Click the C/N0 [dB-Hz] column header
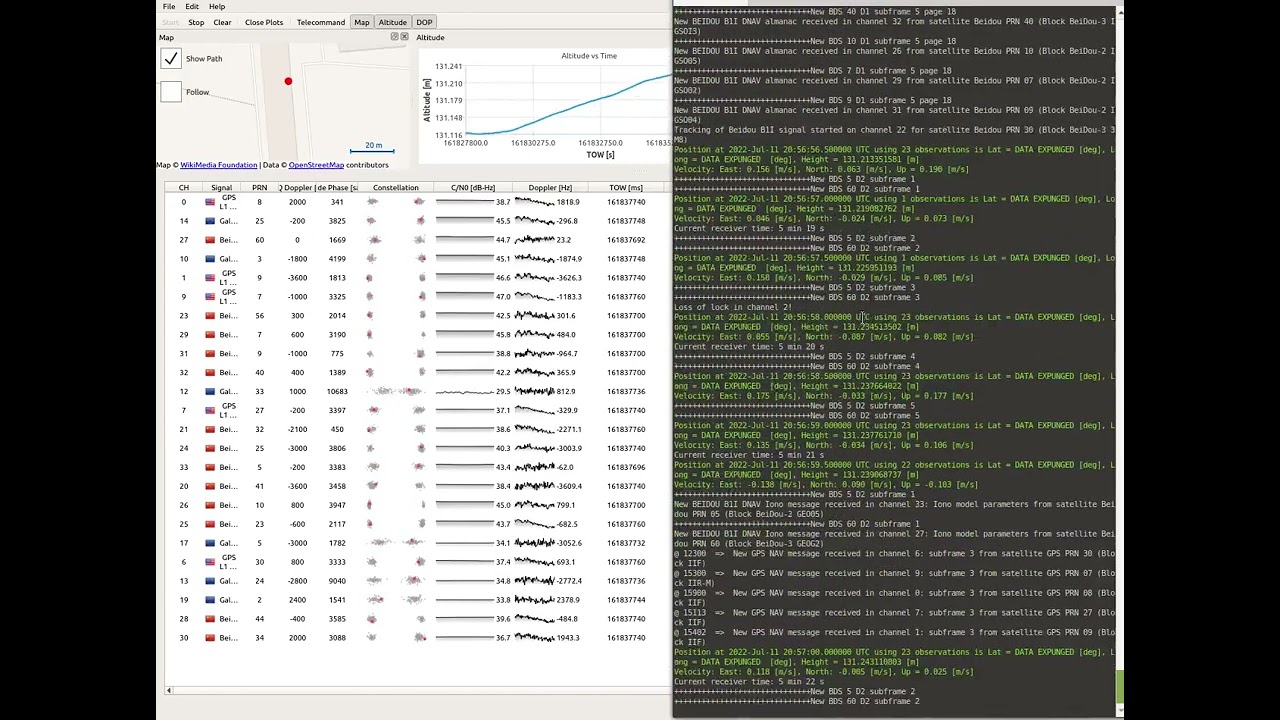 473,188
